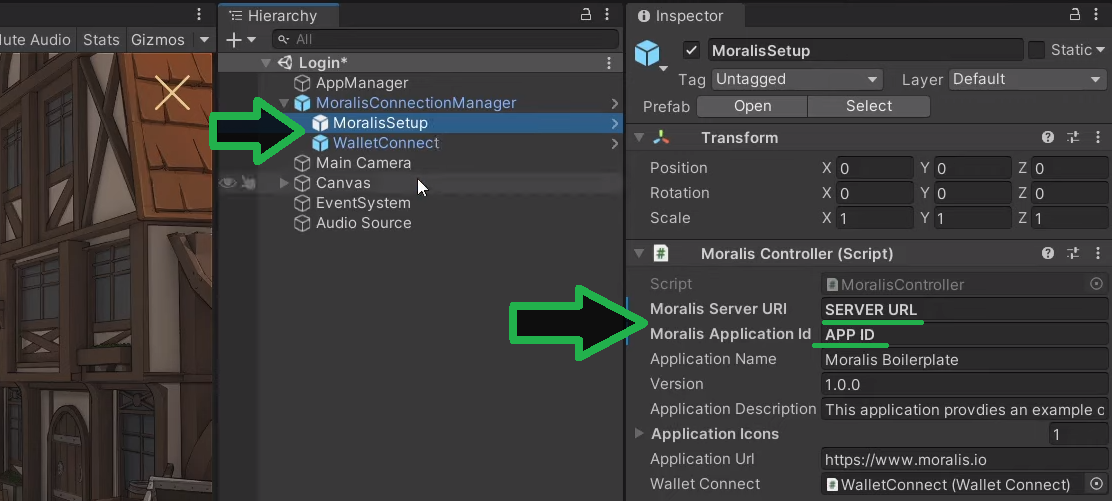Click the prefab Select button
This screenshot has height=501, width=1112.
pyautogui.click(x=869, y=106)
